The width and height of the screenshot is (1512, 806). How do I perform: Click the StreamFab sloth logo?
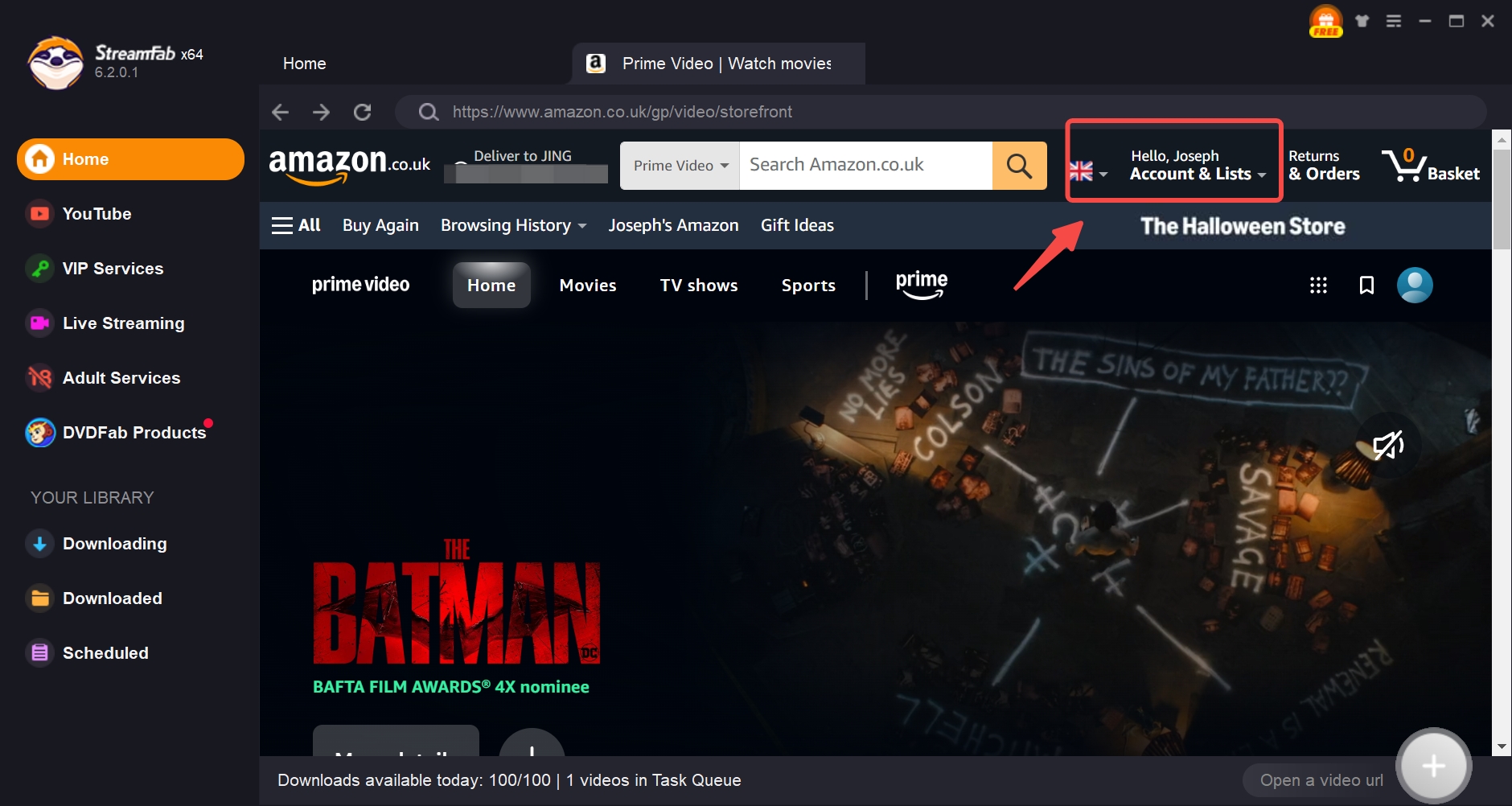(55, 63)
